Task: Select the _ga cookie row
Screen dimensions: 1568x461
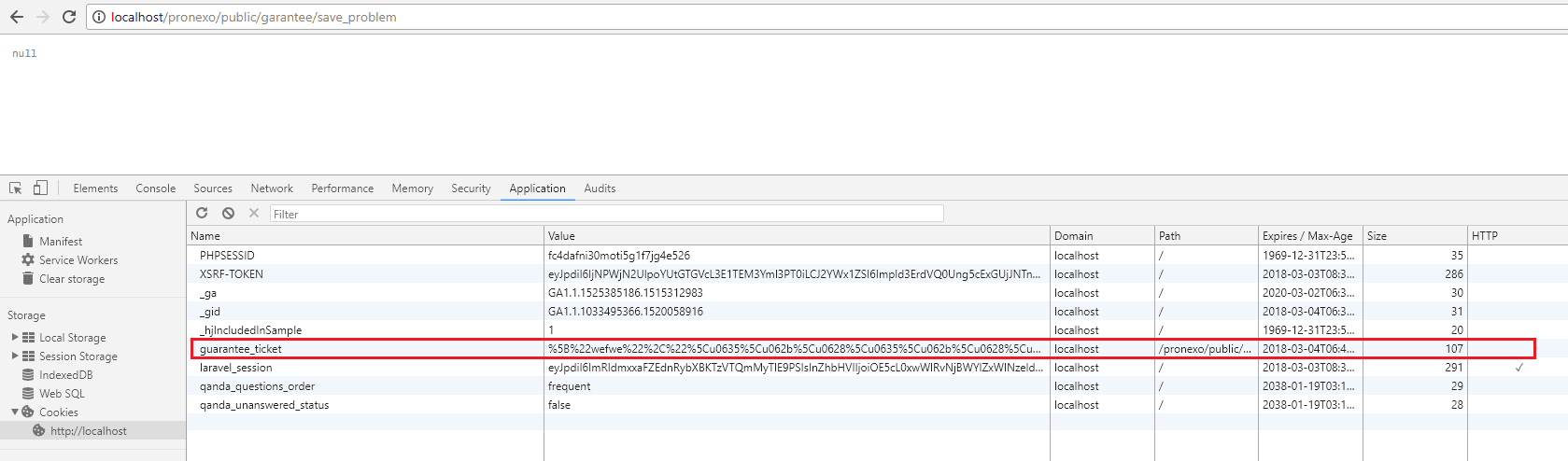Action: [878, 292]
